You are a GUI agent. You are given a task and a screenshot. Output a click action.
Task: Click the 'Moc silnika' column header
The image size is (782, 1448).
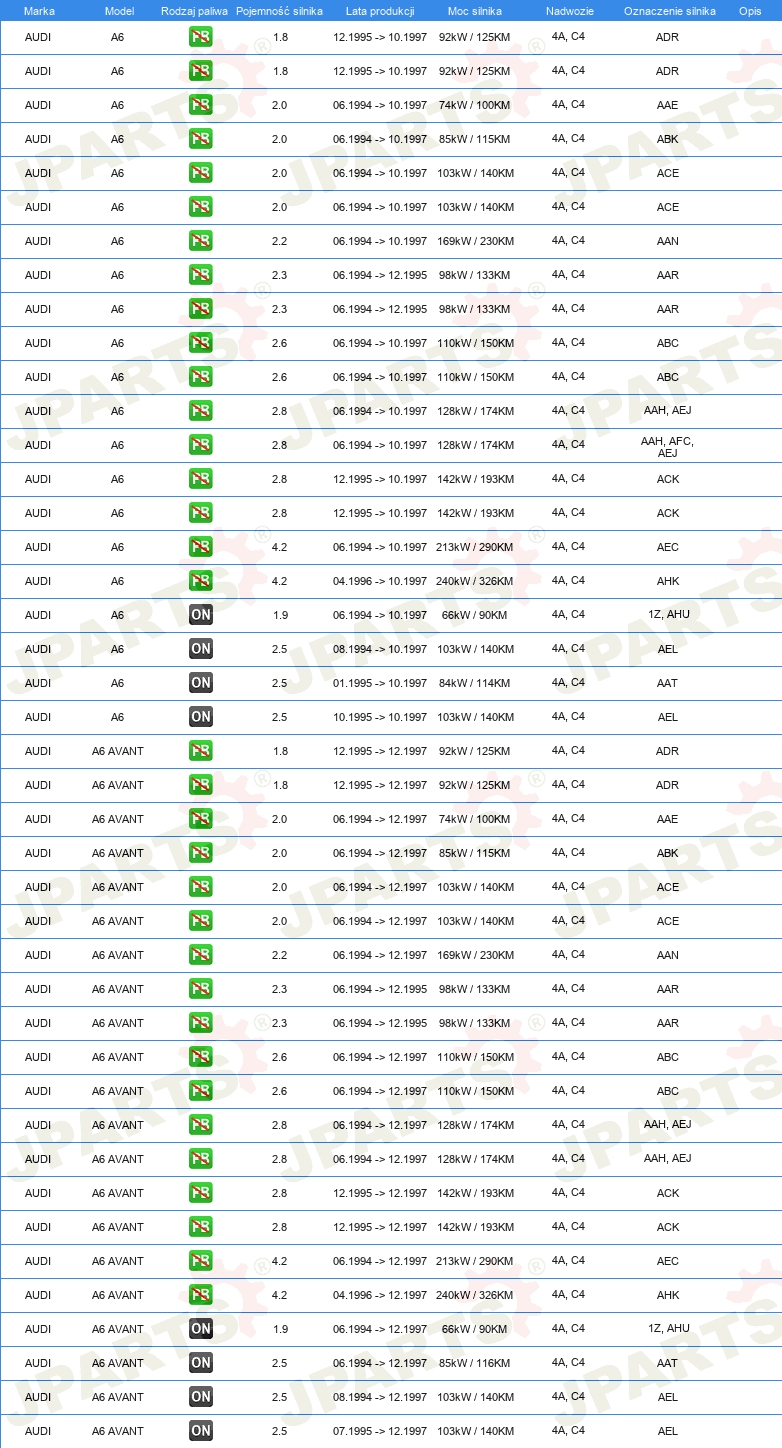[475, 11]
